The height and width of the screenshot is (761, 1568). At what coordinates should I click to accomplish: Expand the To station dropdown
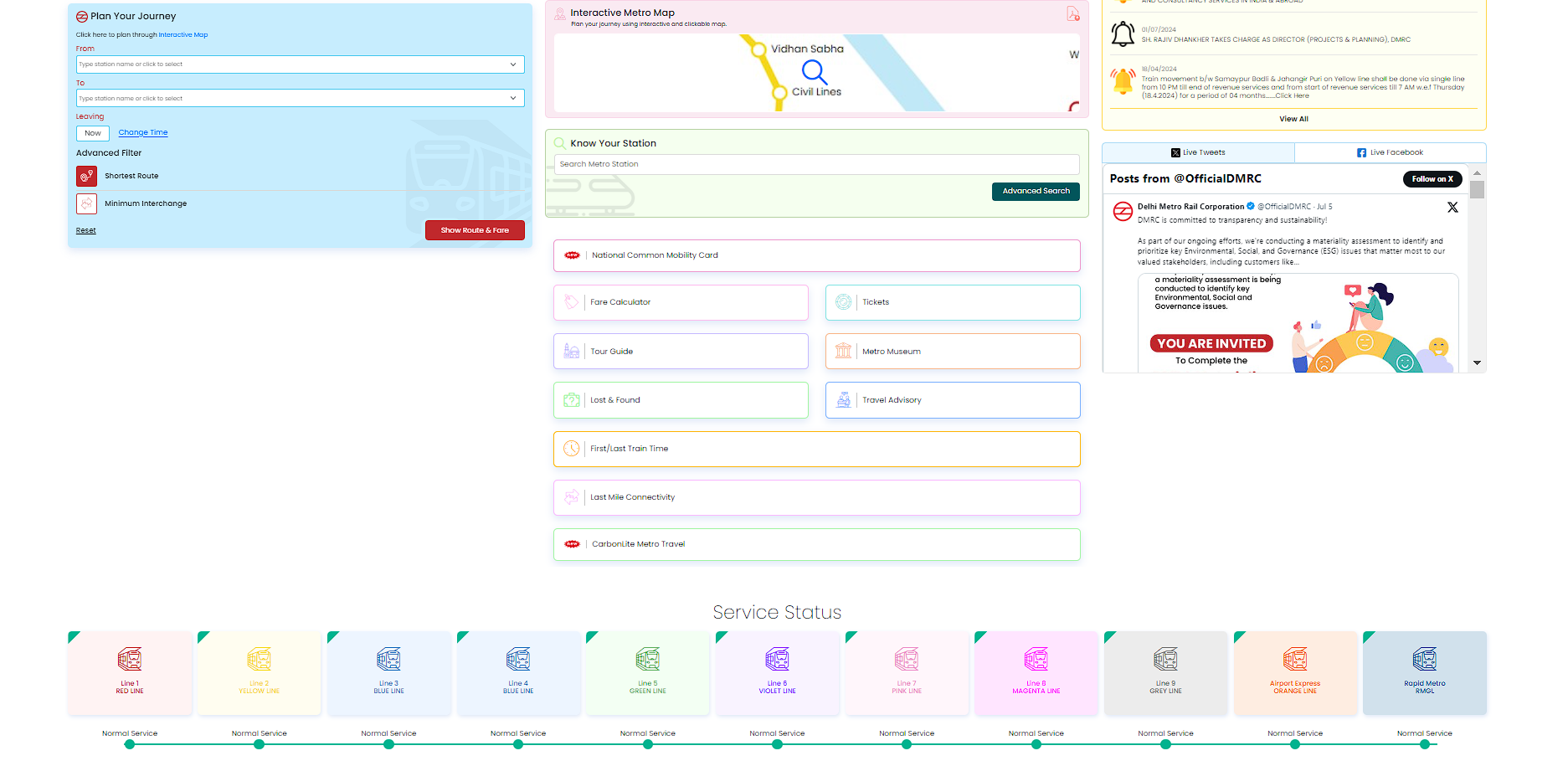[x=512, y=99]
